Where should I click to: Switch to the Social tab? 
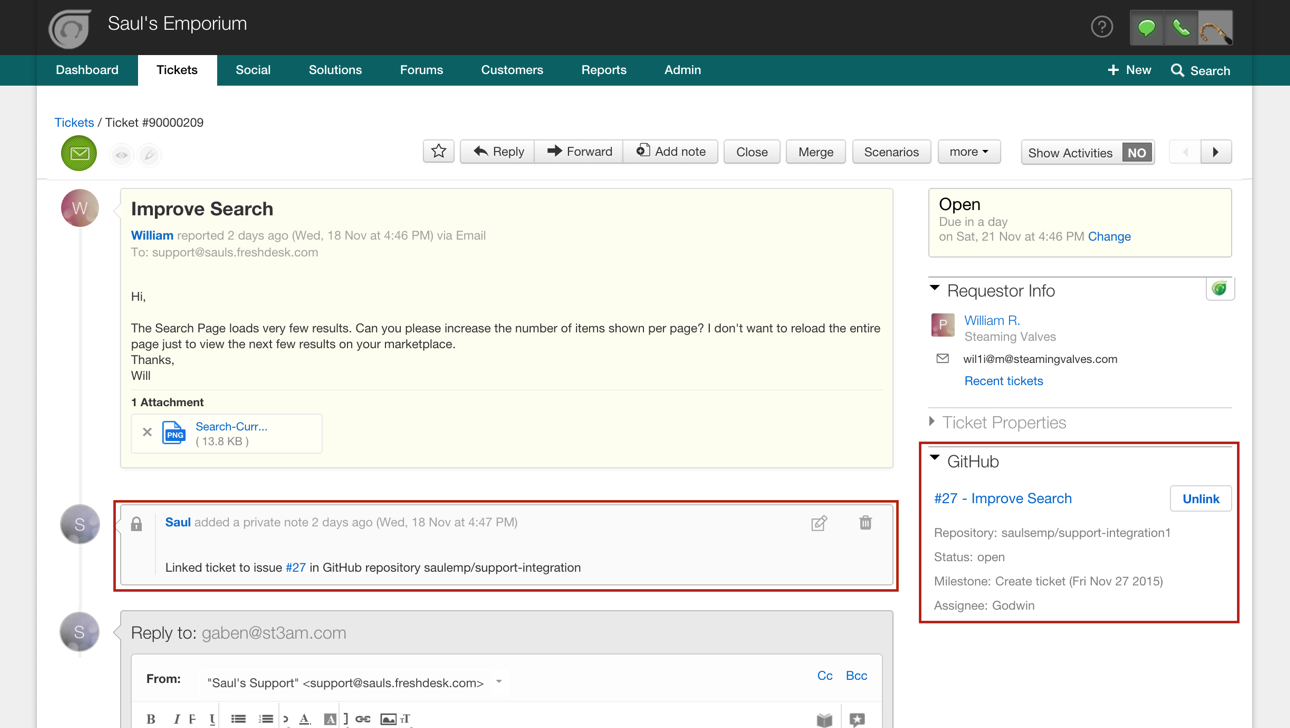(x=253, y=70)
